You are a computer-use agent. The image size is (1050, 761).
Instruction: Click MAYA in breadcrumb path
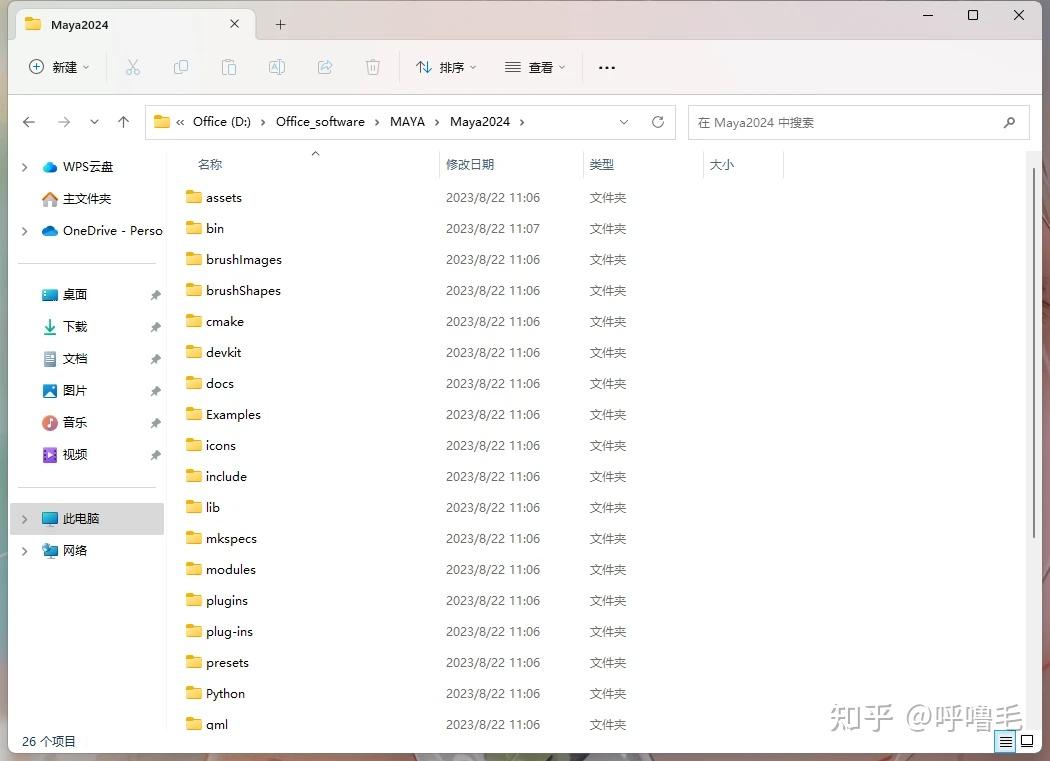[x=407, y=121]
